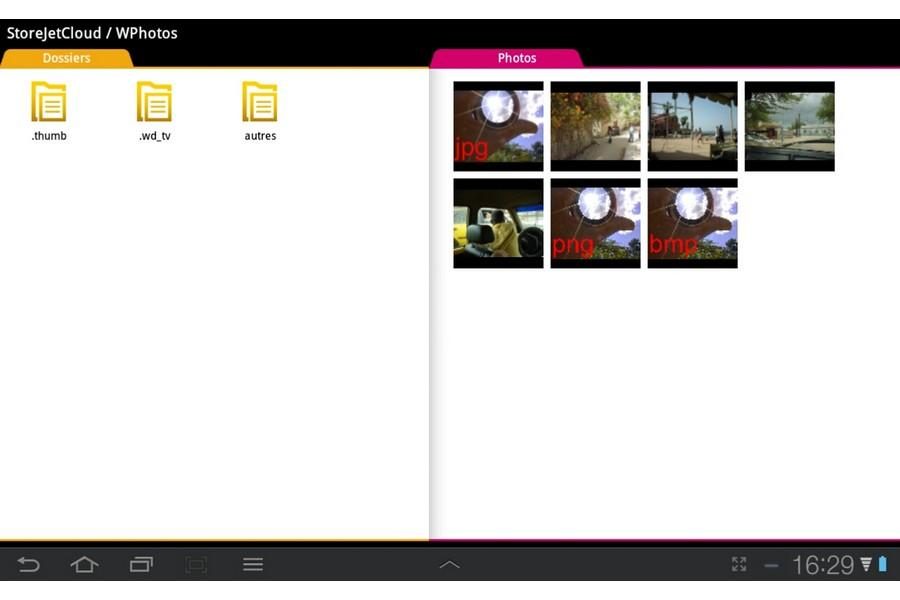Expand the upward chevron in navigation bar
Image resolution: width=900 pixels, height=600 pixels.
pyautogui.click(x=449, y=565)
